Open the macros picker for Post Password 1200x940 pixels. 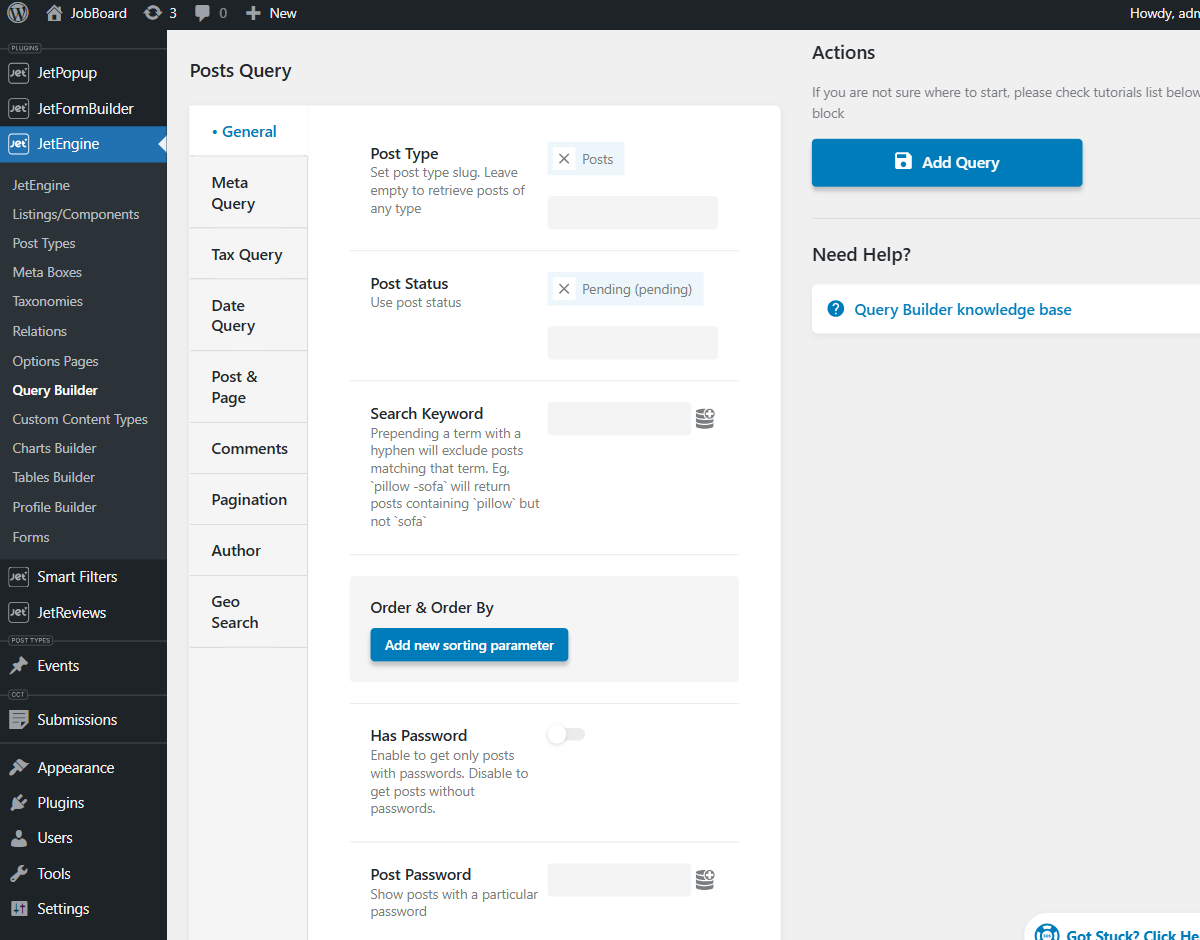[x=705, y=879]
